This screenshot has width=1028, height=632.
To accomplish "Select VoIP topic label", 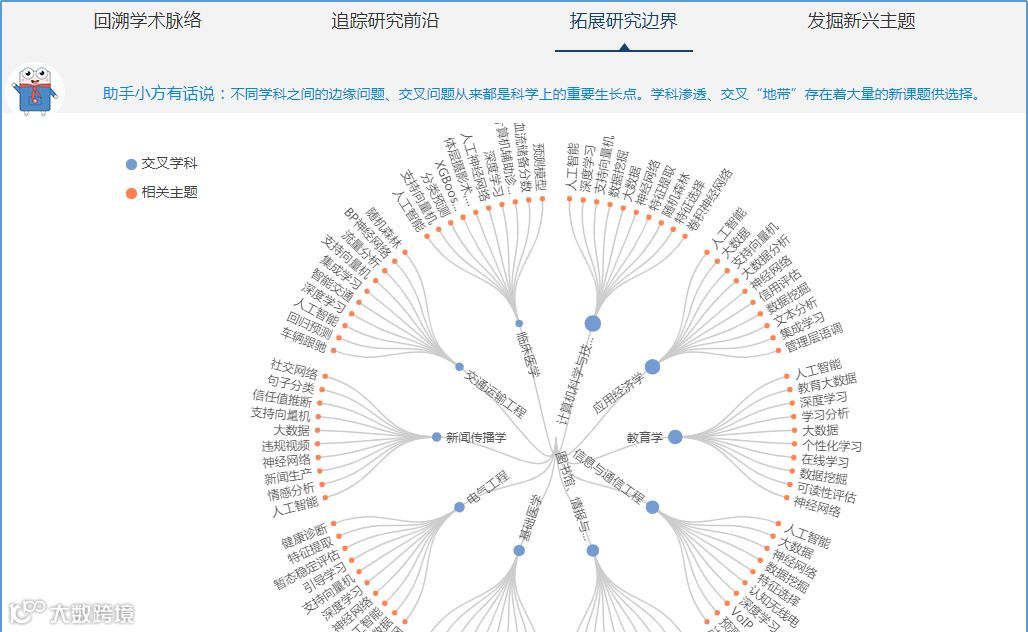I will (x=741, y=616).
